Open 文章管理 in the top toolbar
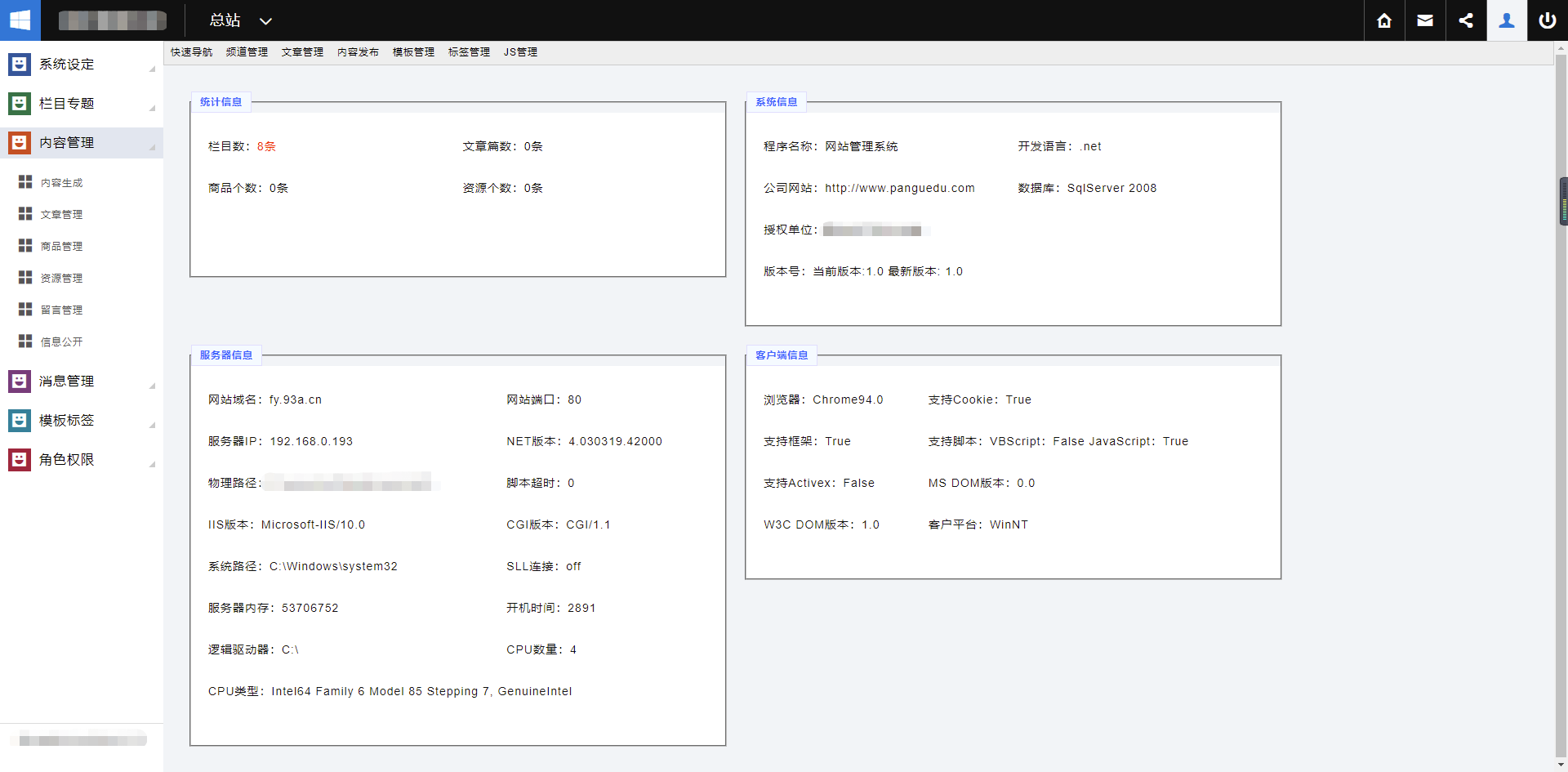Image resolution: width=1568 pixels, height=772 pixels. coord(302,52)
